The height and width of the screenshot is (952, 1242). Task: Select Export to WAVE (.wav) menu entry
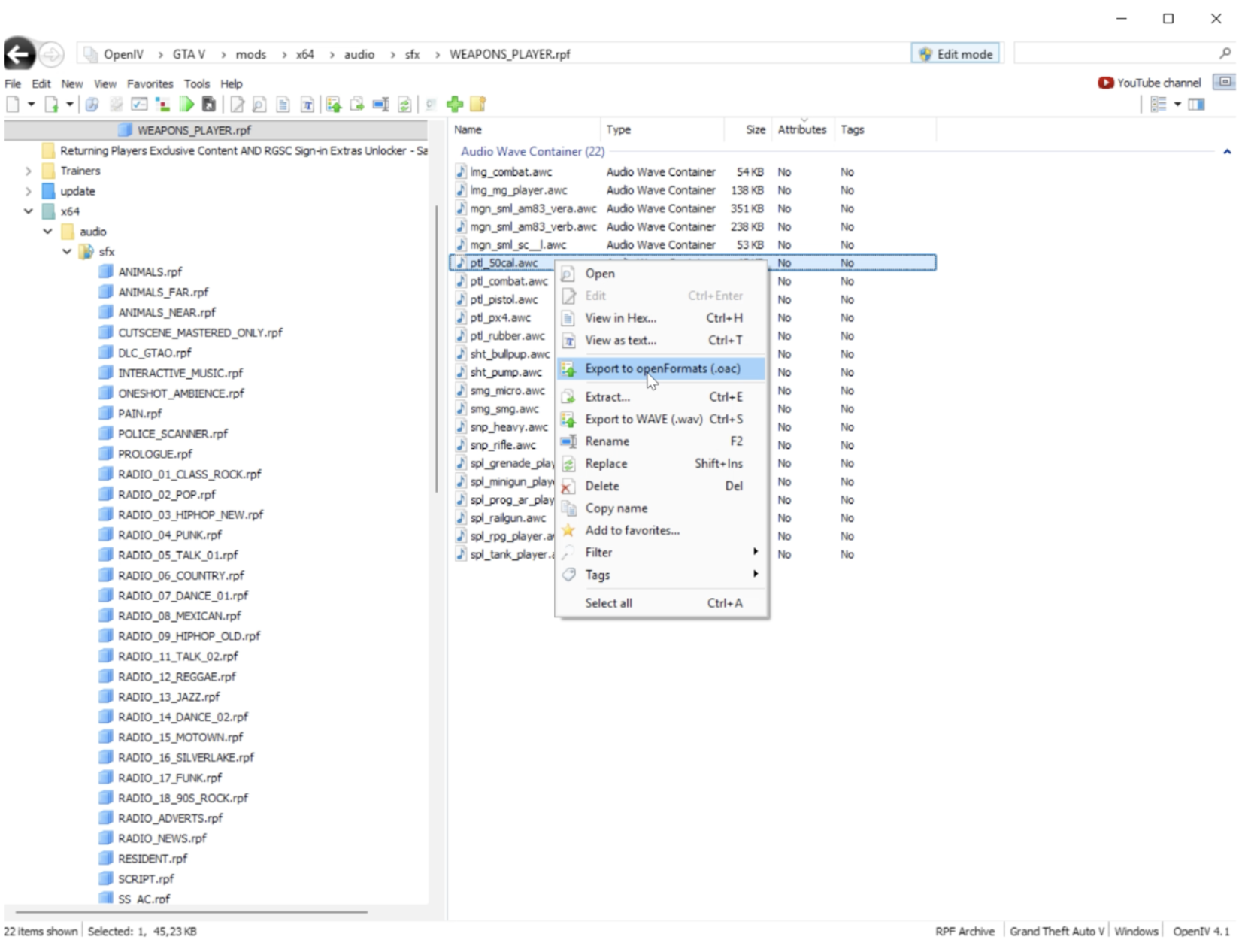(x=644, y=419)
